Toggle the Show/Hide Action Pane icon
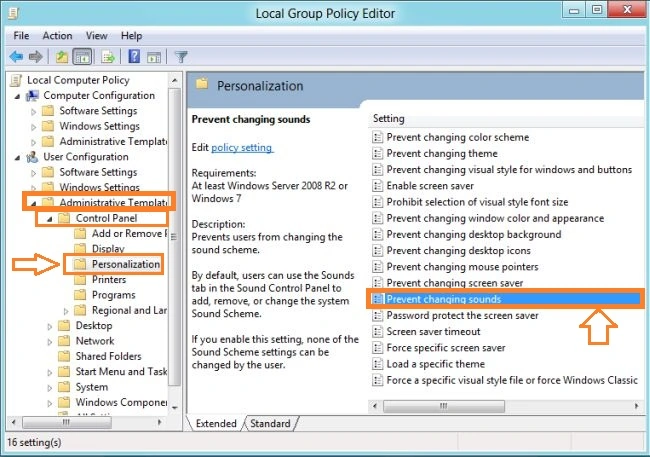Screen dimensions: 650x457 pos(154,57)
